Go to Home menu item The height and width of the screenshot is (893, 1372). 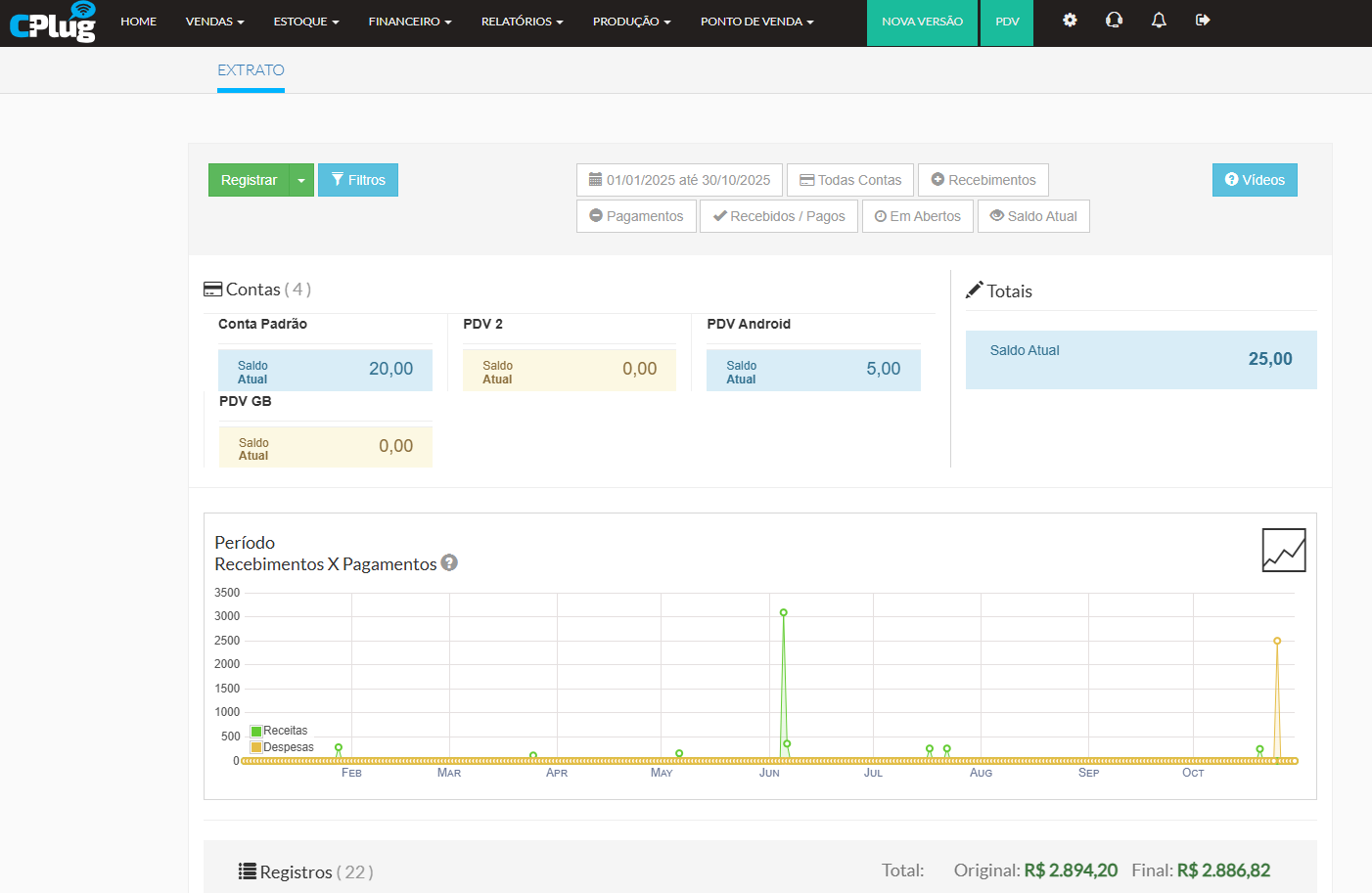coord(138,22)
